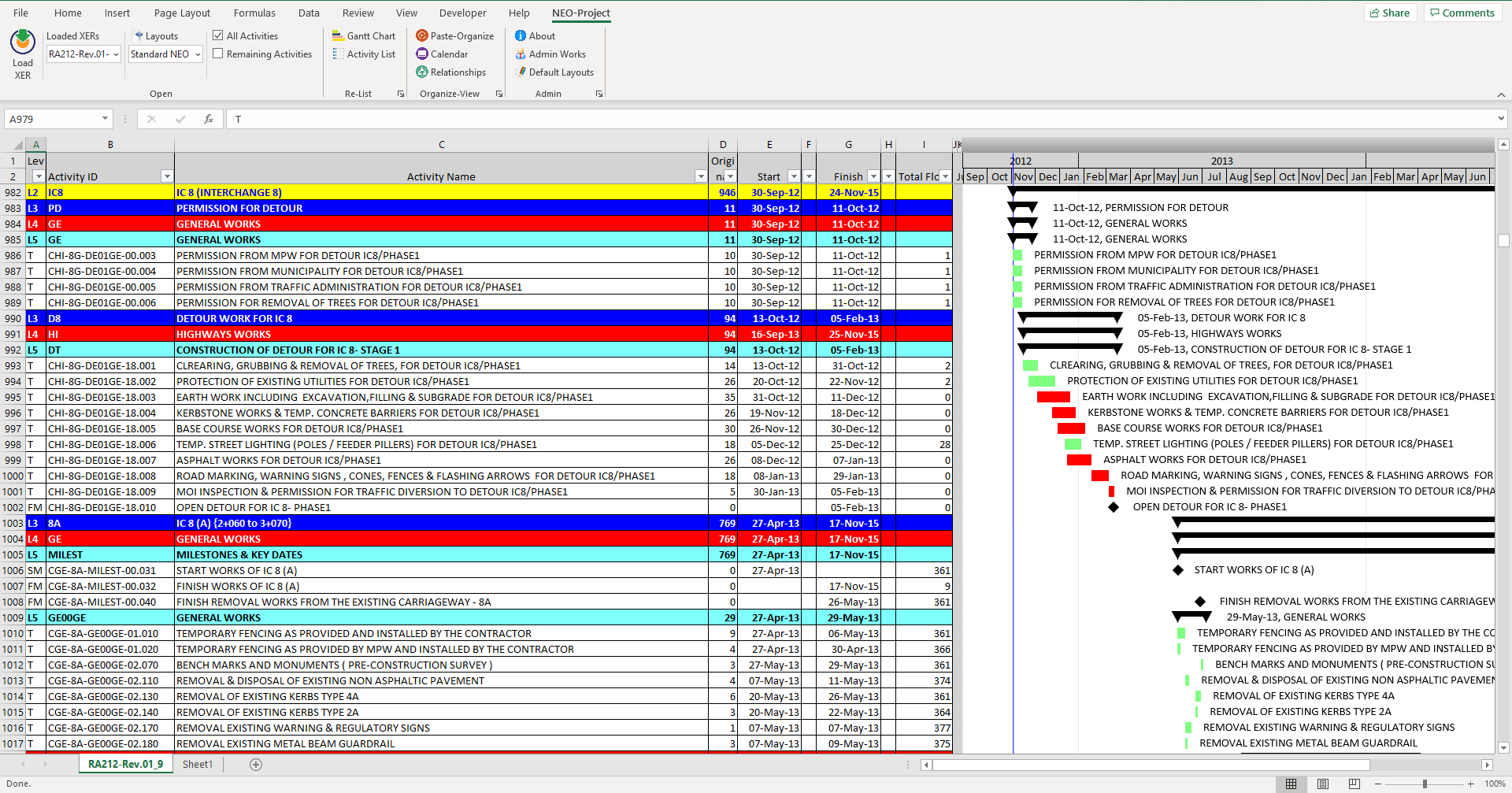Screen dimensions: 1512x793
Task: Switch to the Developer ribbon tab
Action: [x=462, y=13]
